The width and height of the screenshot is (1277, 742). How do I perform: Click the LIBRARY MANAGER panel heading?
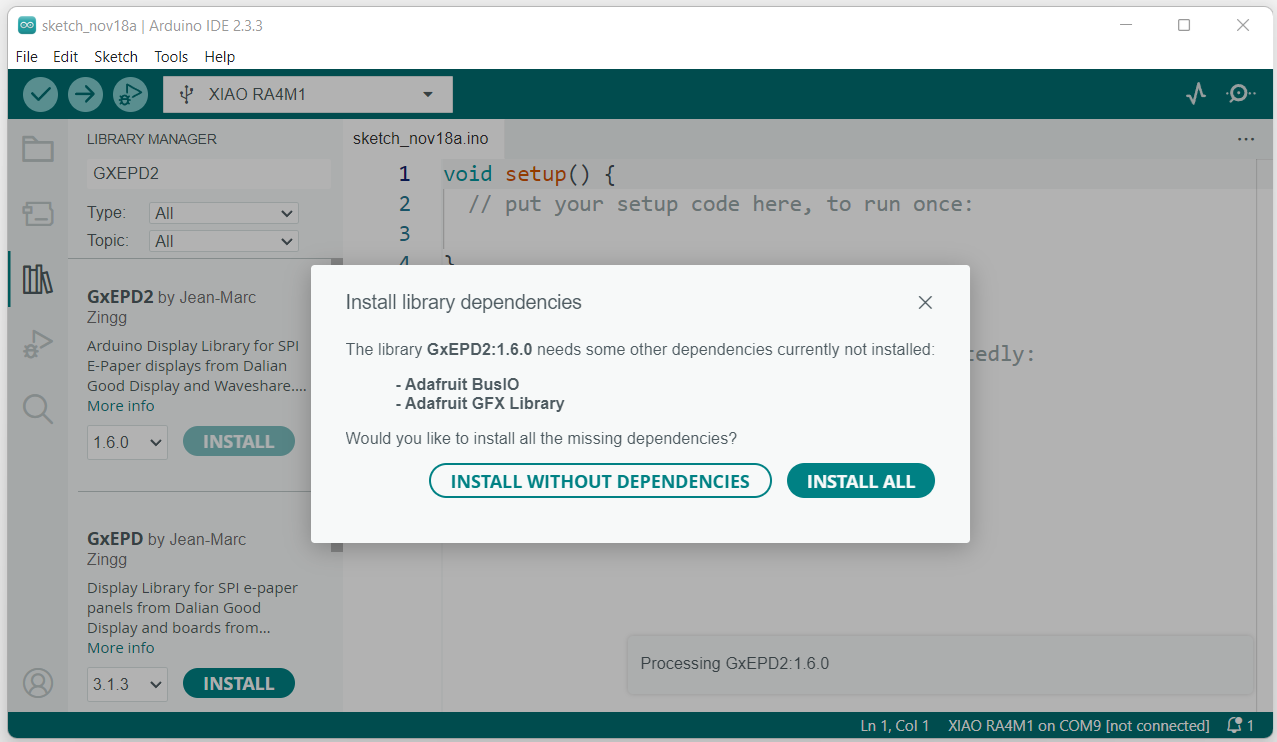tap(152, 139)
